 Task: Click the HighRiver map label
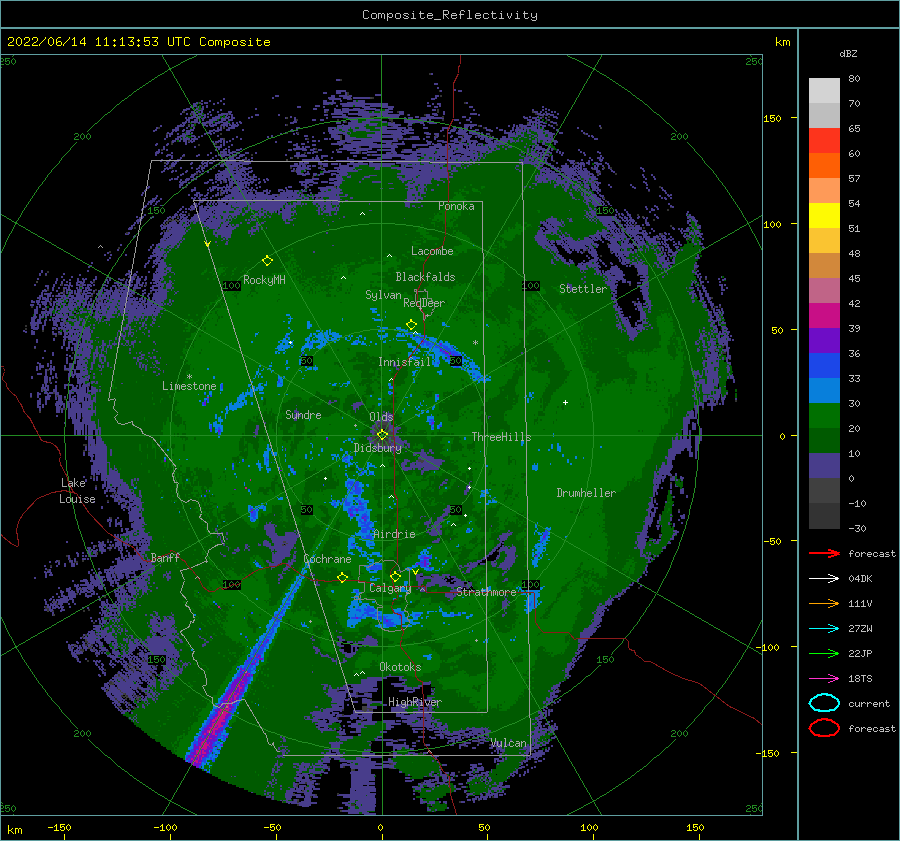tap(414, 702)
